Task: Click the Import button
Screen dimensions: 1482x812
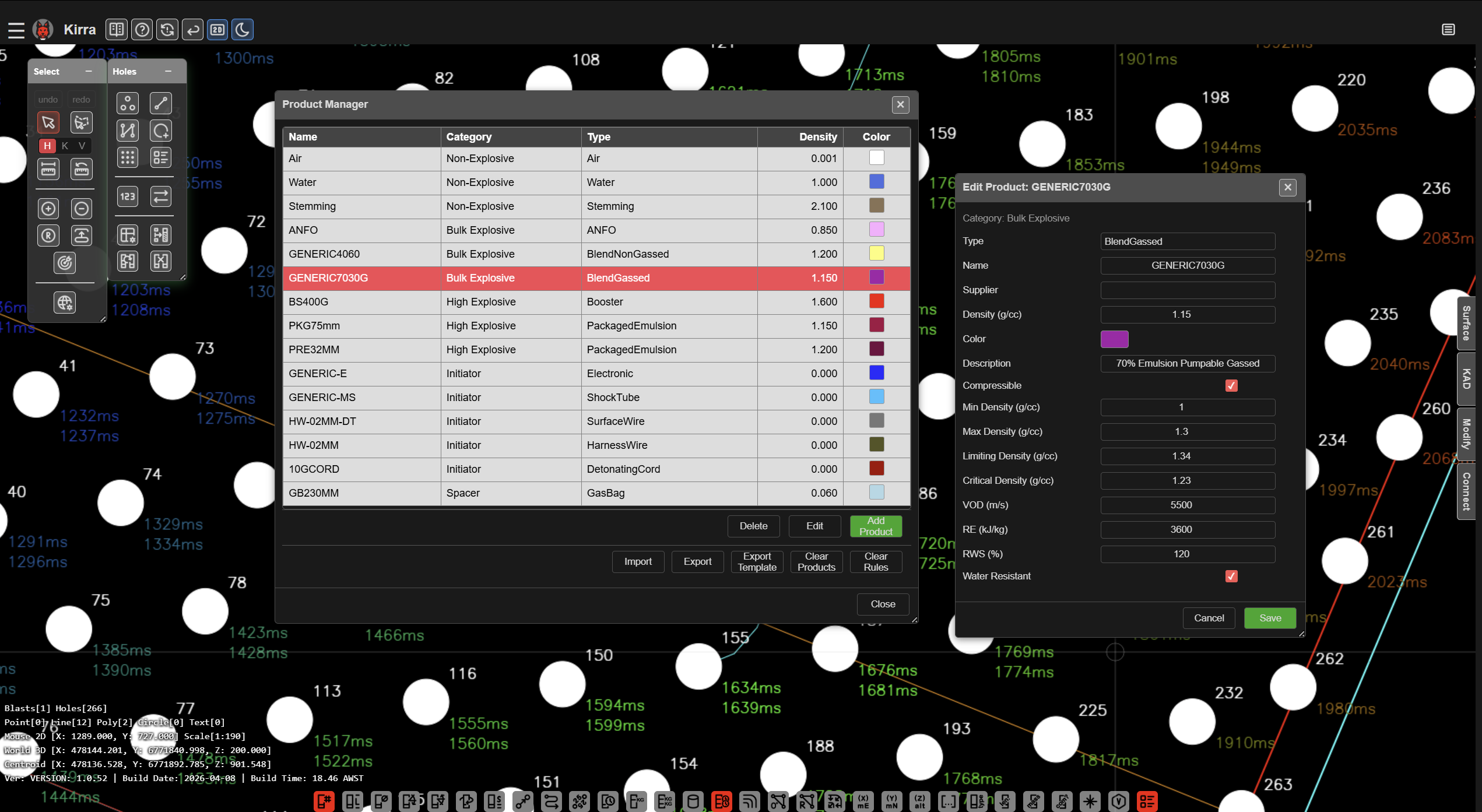Action: pyautogui.click(x=638, y=562)
